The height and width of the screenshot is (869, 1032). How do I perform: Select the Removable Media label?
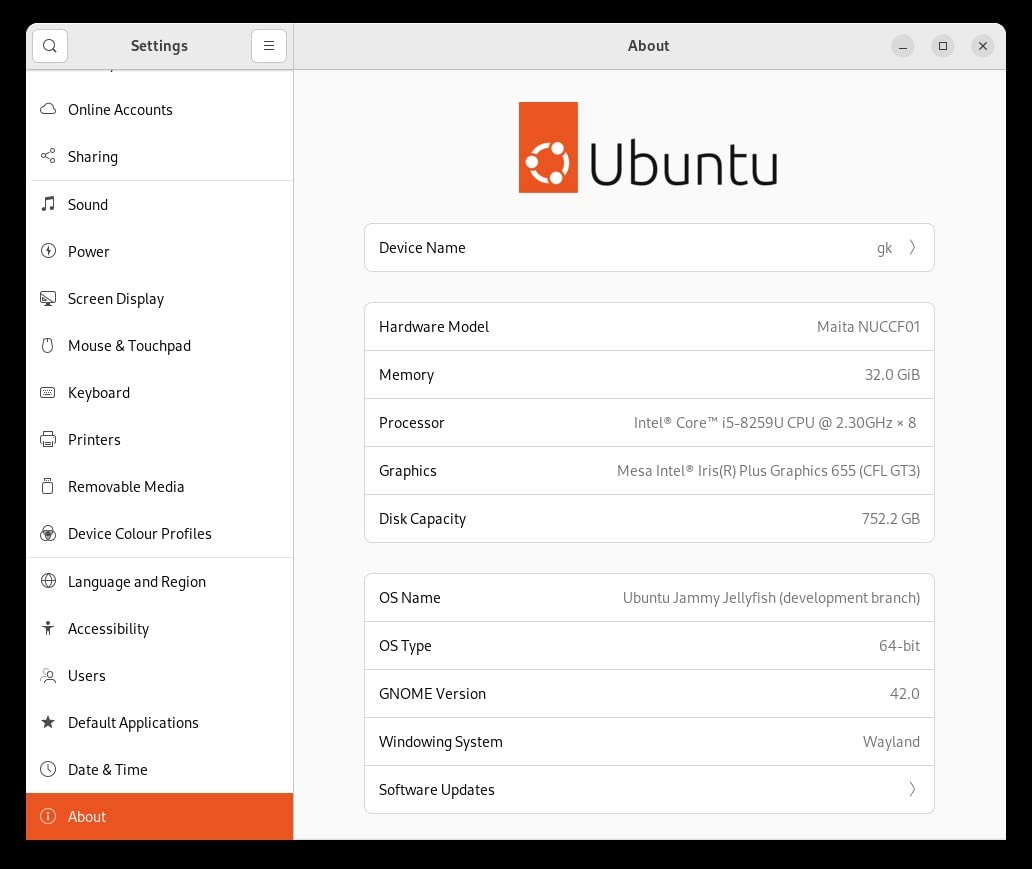[x=126, y=487]
